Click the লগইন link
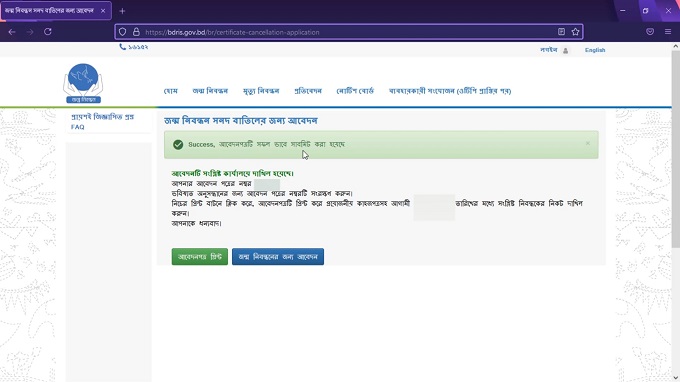 click(549, 50)
